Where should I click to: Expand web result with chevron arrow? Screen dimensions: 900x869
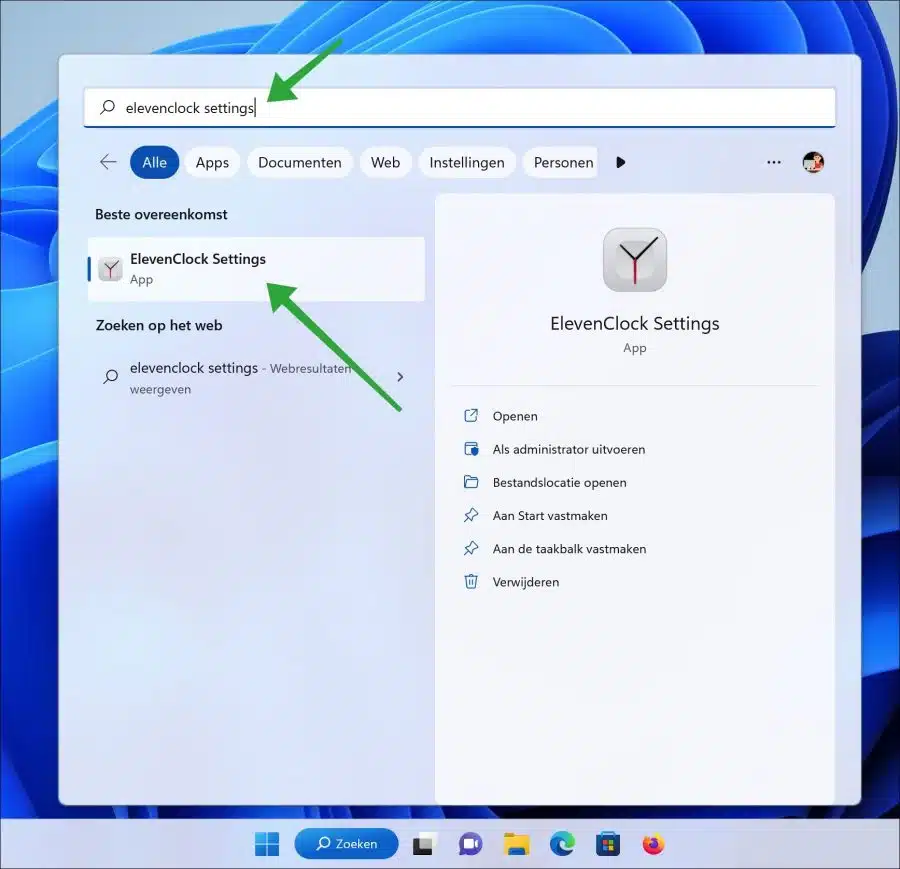coord(400,377)
